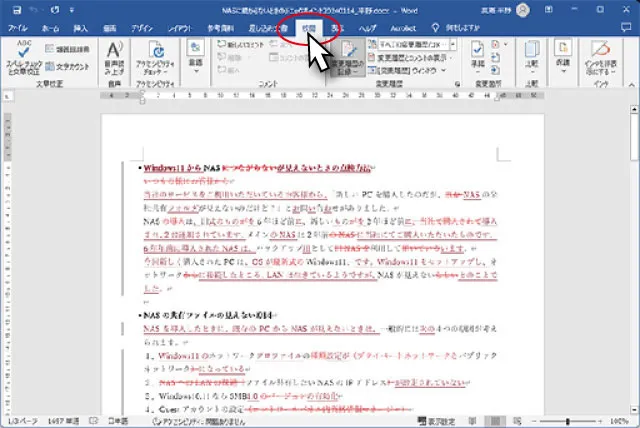The width and height of the screenshot is (640, 428).
Task: Open the Reject dropdown arrow
Action: point(506,44)
